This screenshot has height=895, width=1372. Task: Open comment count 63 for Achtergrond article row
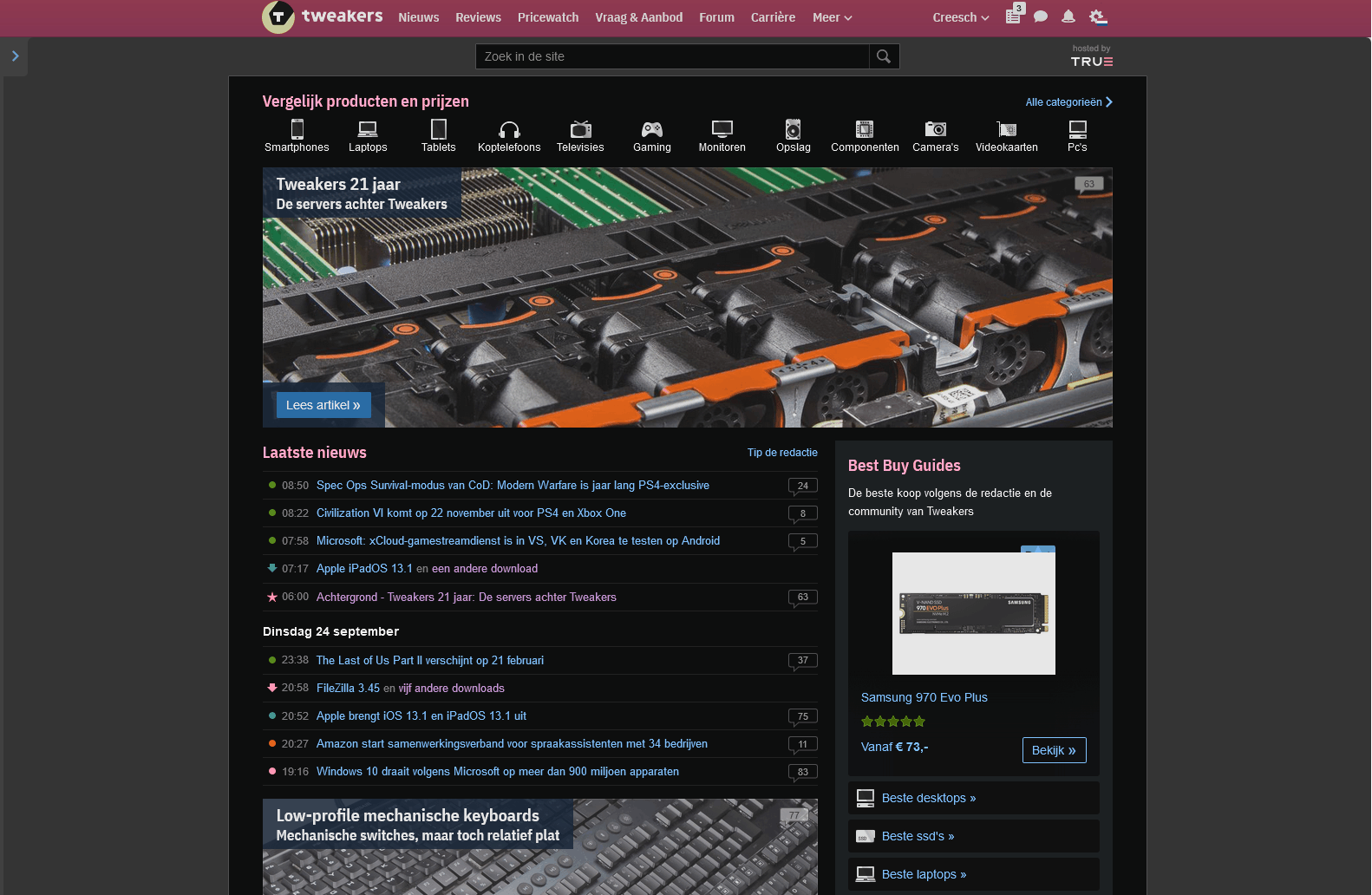click(803, 598)
